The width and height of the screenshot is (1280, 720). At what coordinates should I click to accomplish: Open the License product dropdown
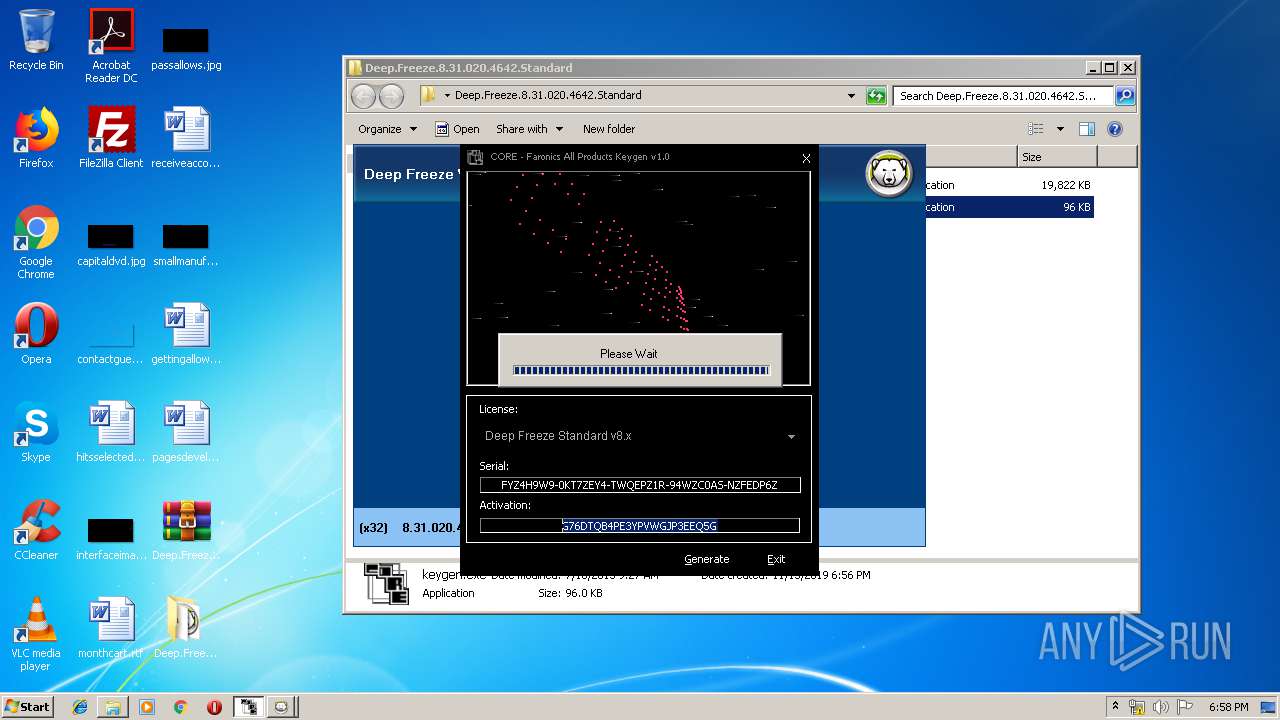click(640, 436)
